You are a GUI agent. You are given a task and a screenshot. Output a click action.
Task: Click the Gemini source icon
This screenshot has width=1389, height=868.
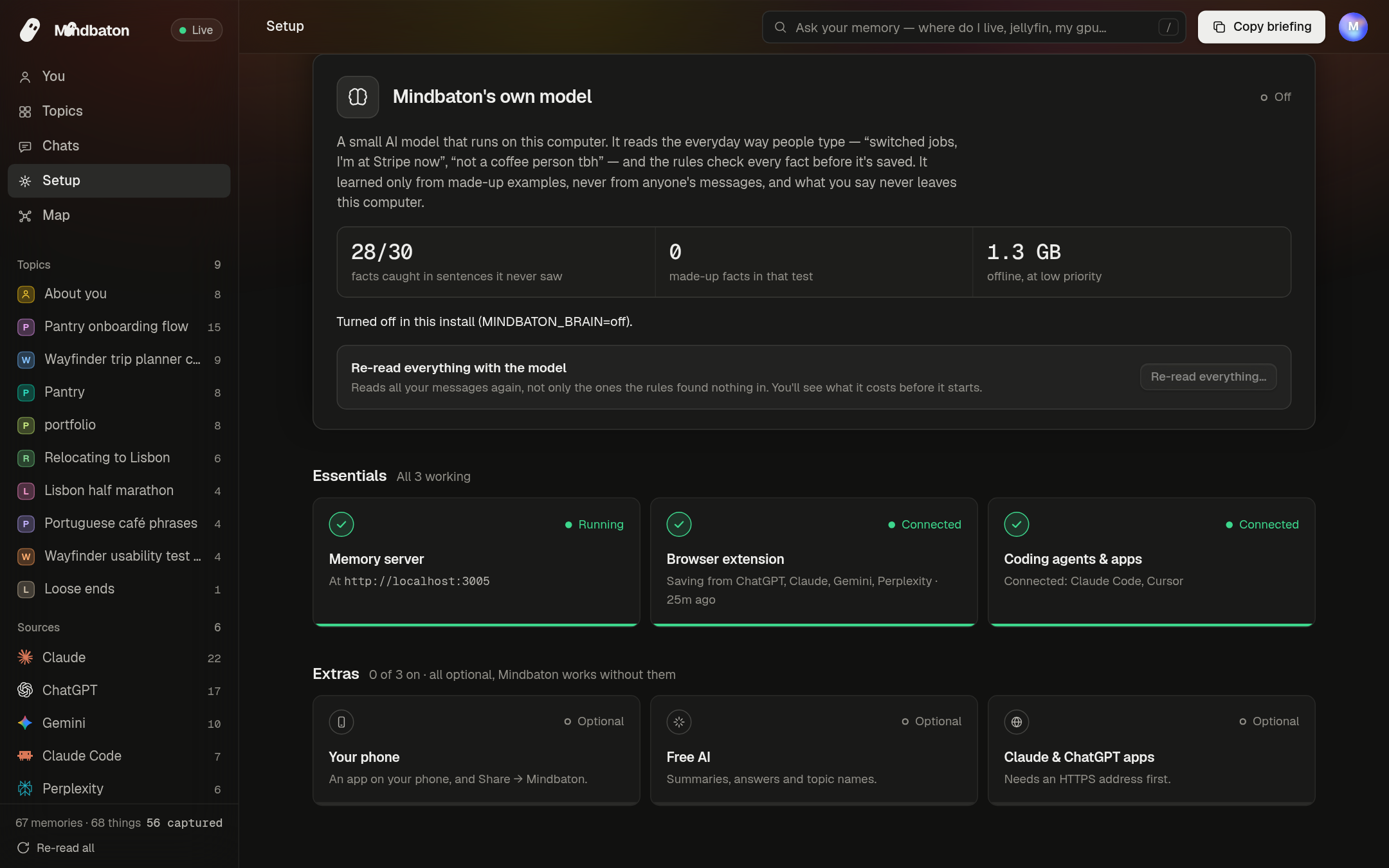pos(25,723)
